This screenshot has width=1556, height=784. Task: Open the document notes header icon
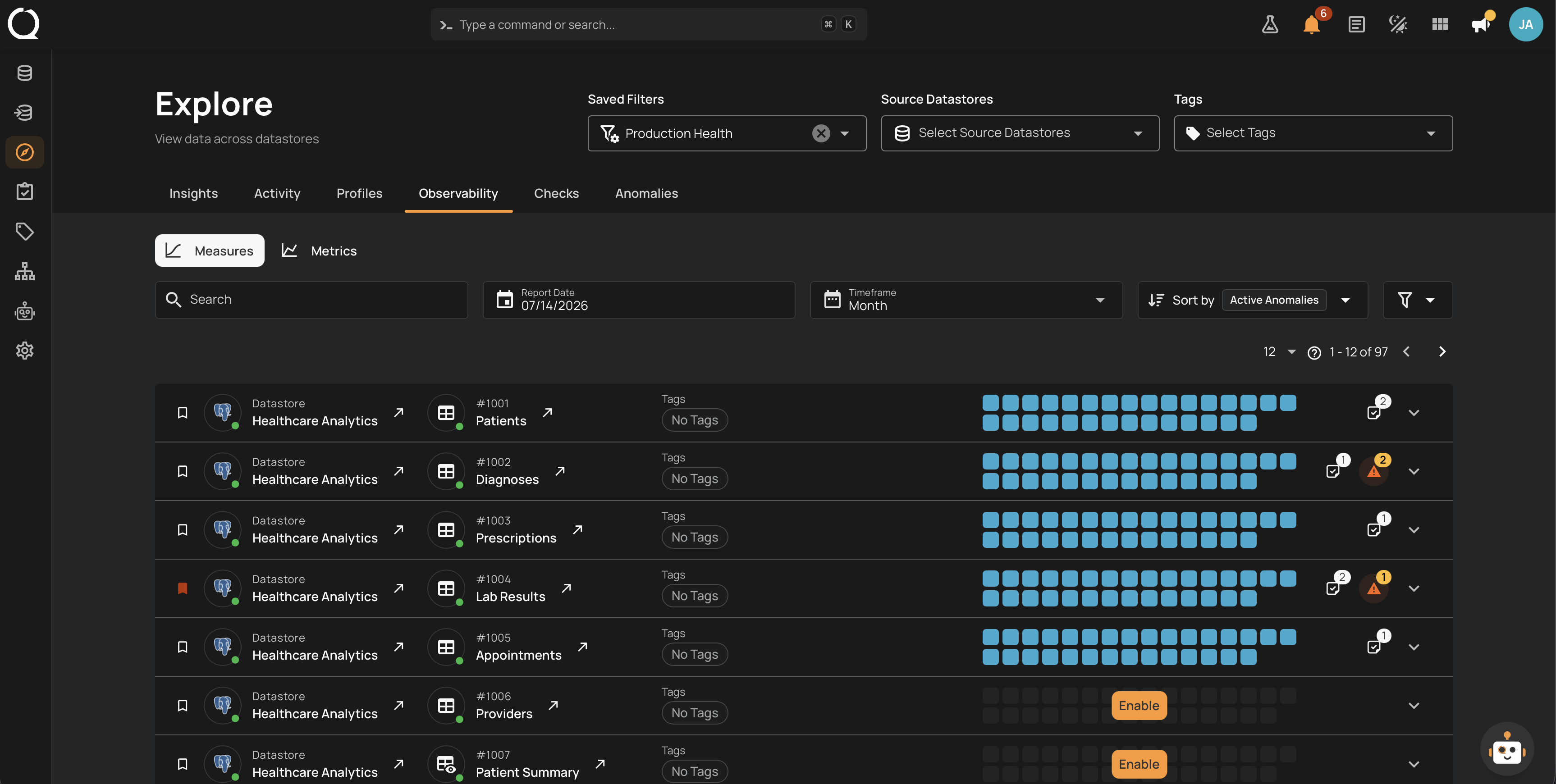(x=1356, y=24)
